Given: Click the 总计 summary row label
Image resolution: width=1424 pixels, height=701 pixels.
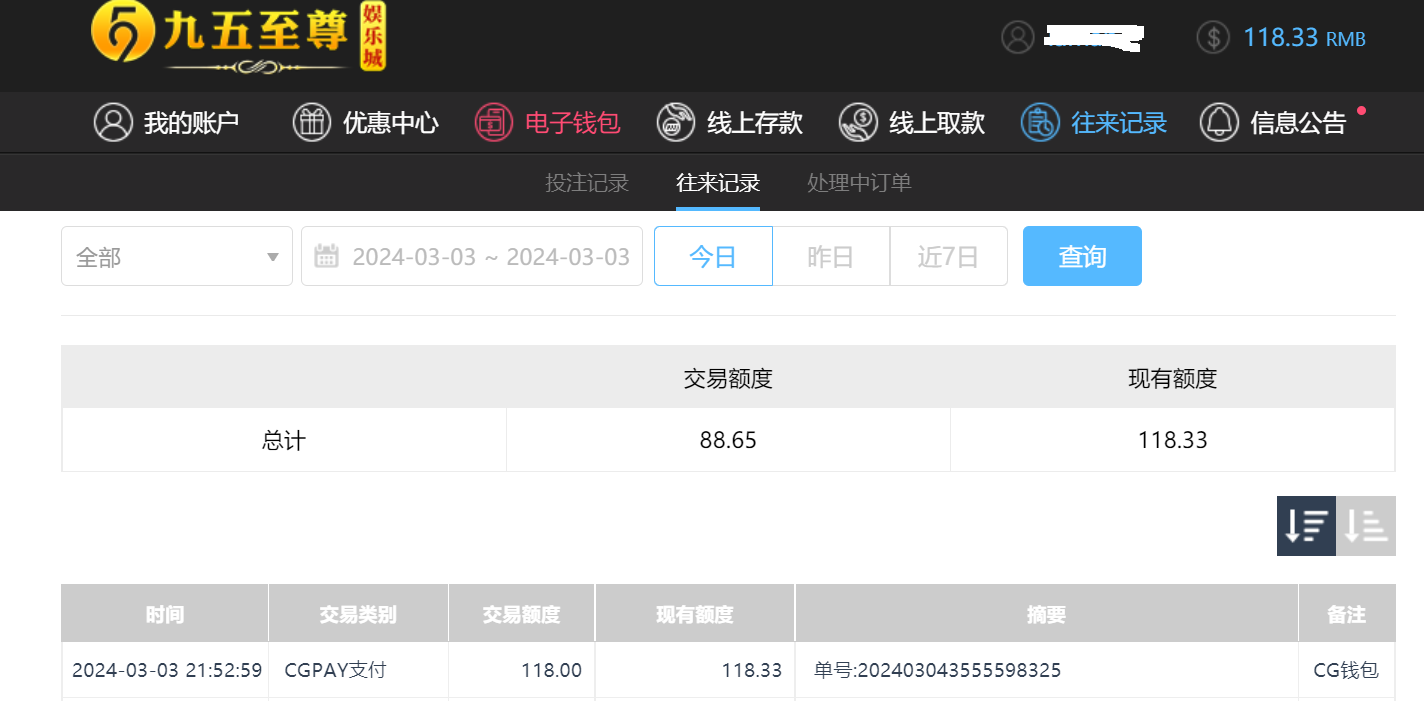Looking at the screenshot, I should coord(284,440).
